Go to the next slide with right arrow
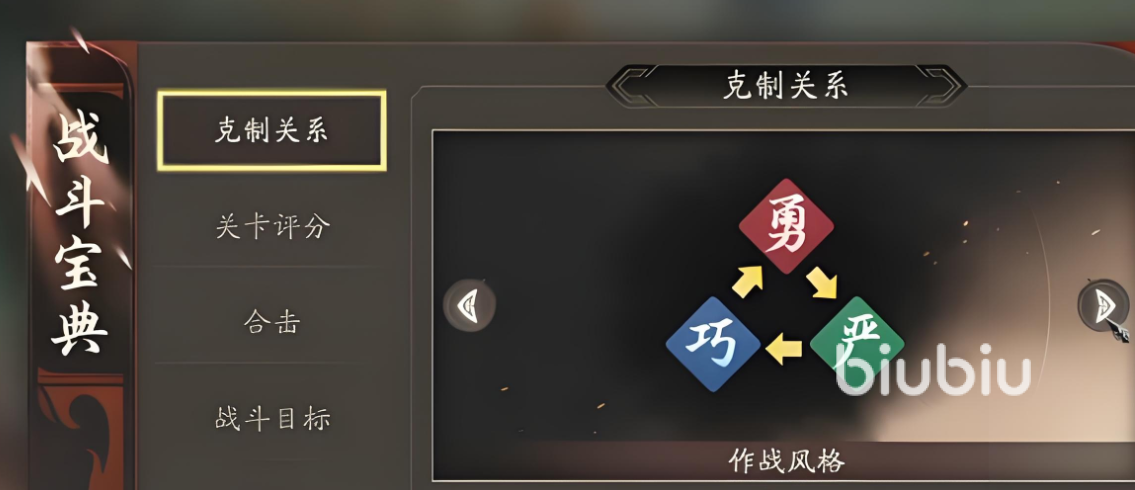The image size is (1135, 490). tap(1103, 306)
